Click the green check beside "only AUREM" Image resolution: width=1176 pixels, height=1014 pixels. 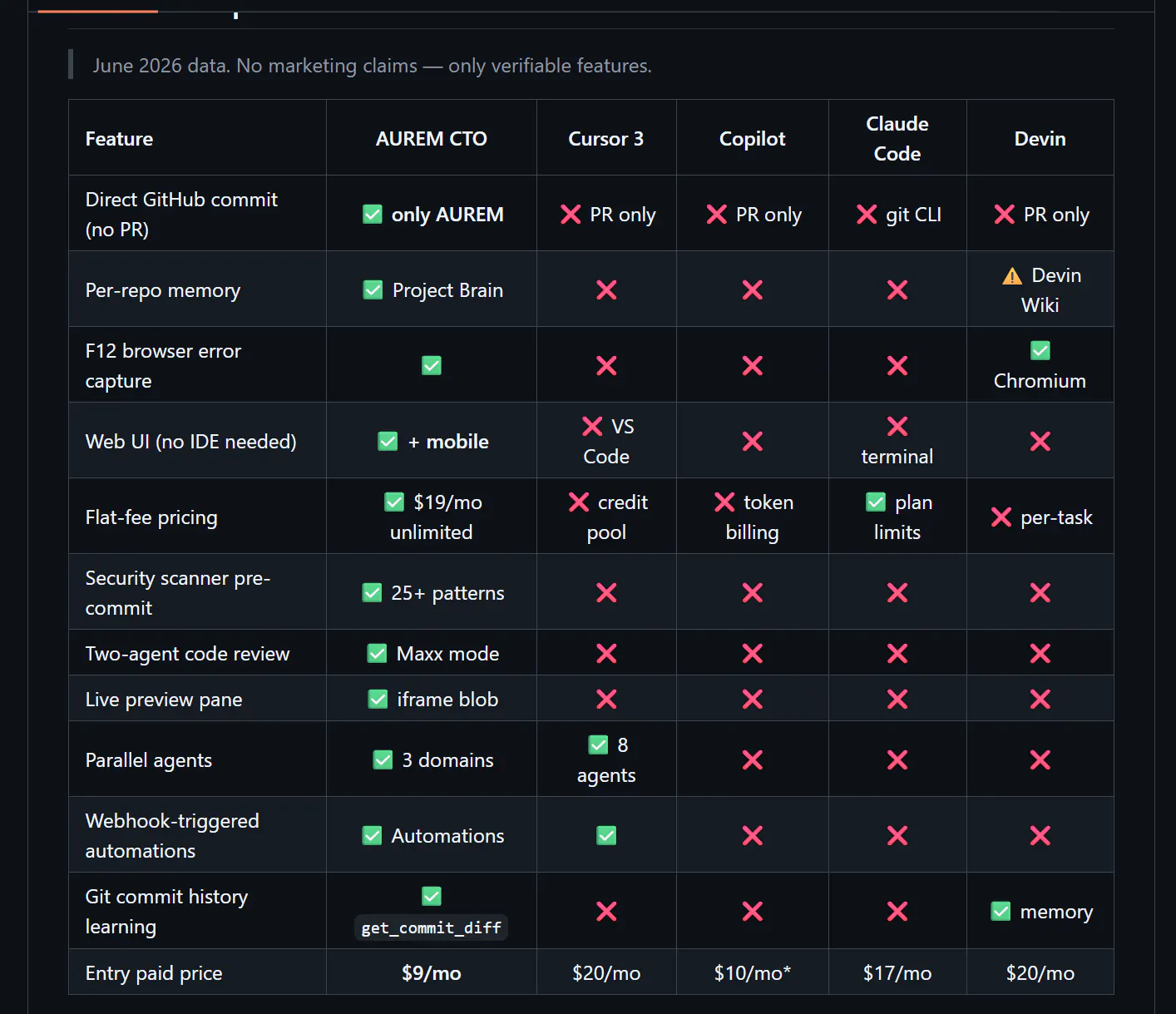pos(373,215)
